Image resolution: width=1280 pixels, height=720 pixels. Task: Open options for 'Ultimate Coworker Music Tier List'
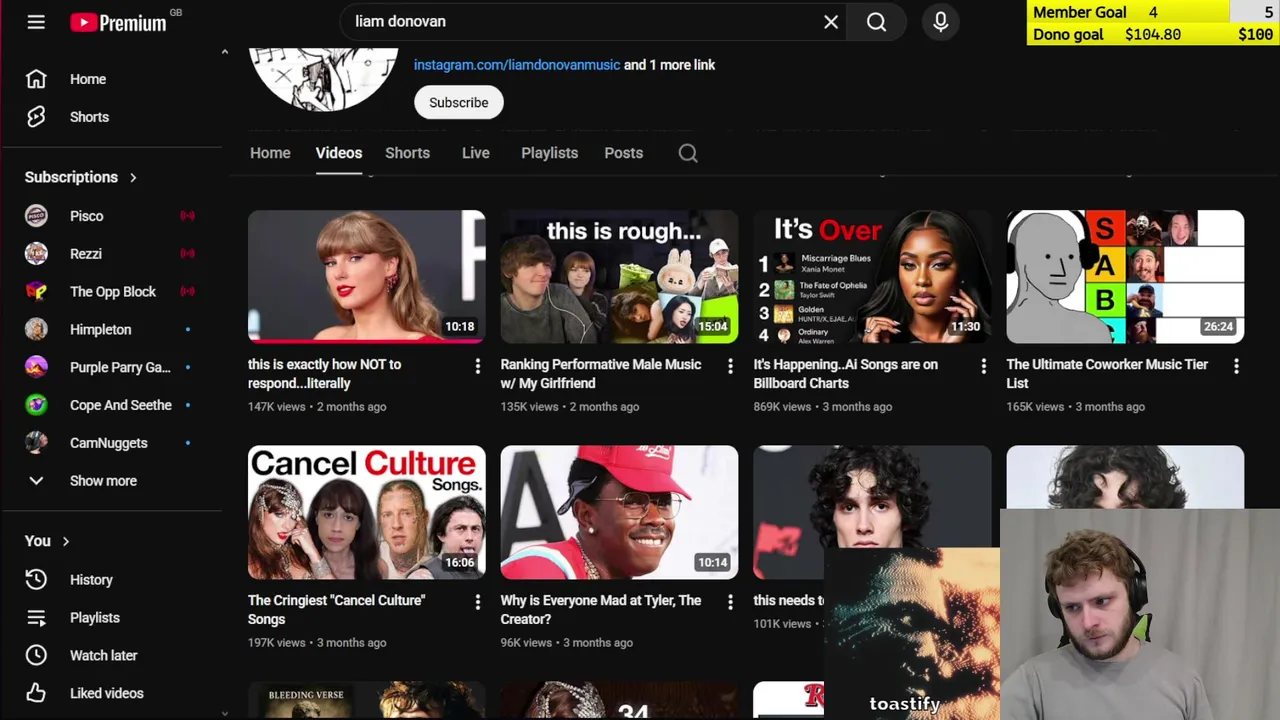1236,367
